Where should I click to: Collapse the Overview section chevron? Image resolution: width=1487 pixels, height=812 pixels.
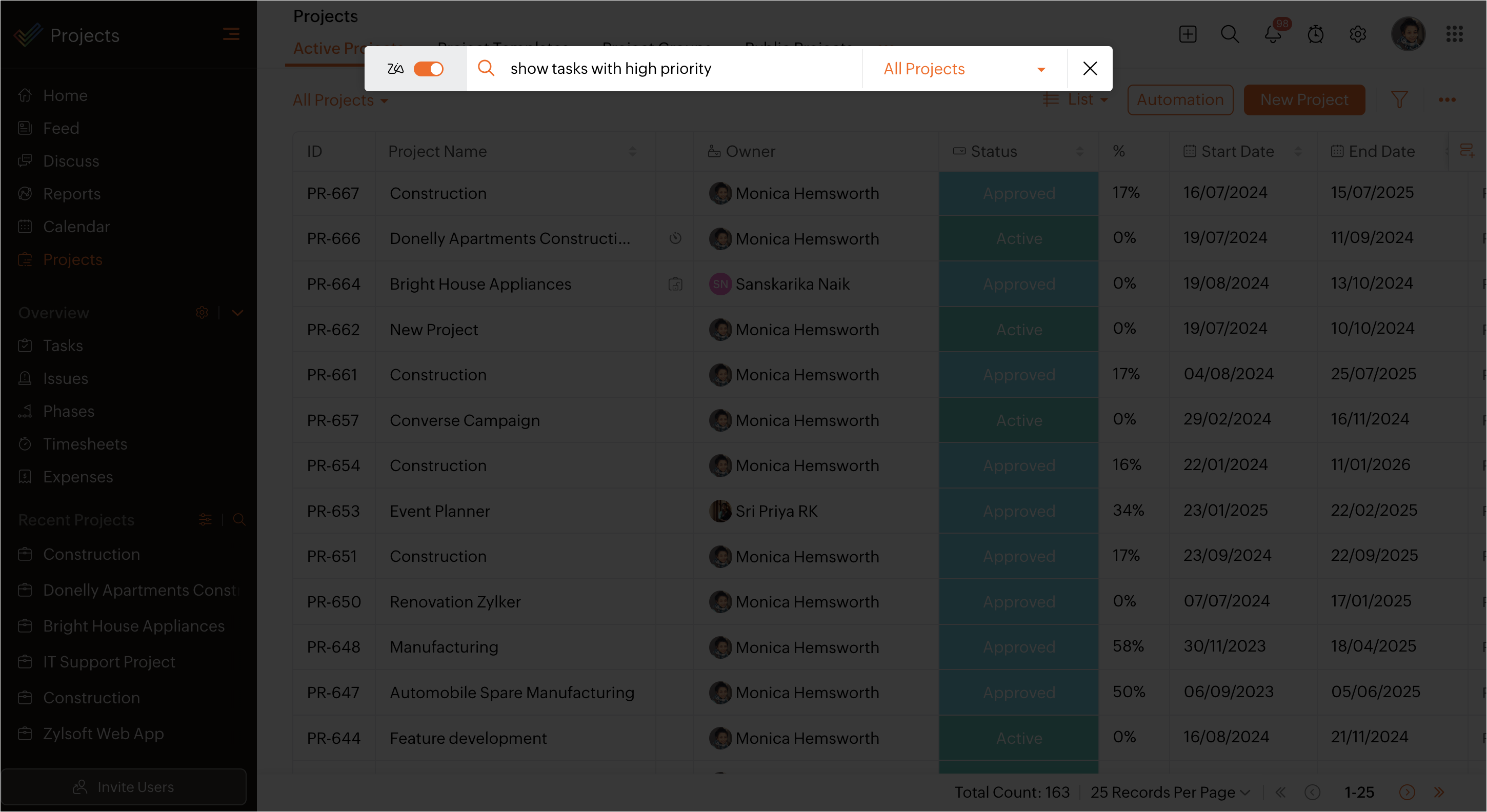coord(237,312)
